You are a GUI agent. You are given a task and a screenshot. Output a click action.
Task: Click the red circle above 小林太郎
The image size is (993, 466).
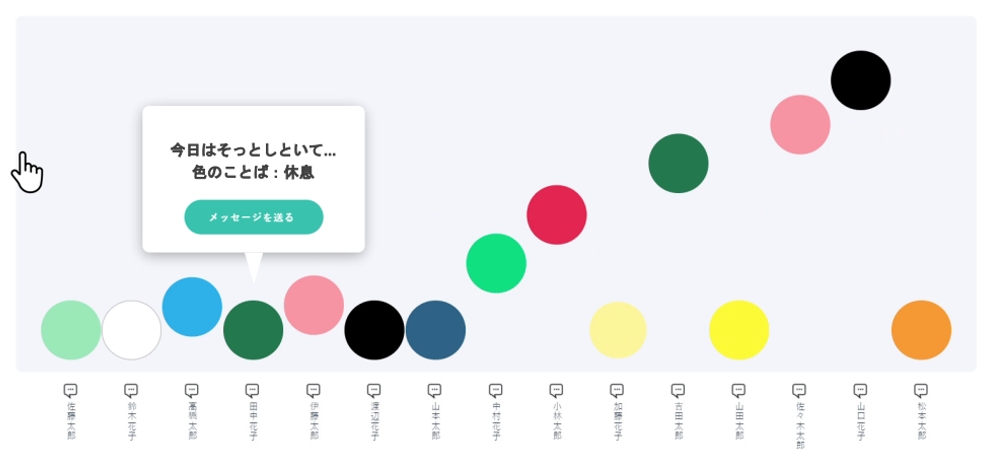[556, 215]
